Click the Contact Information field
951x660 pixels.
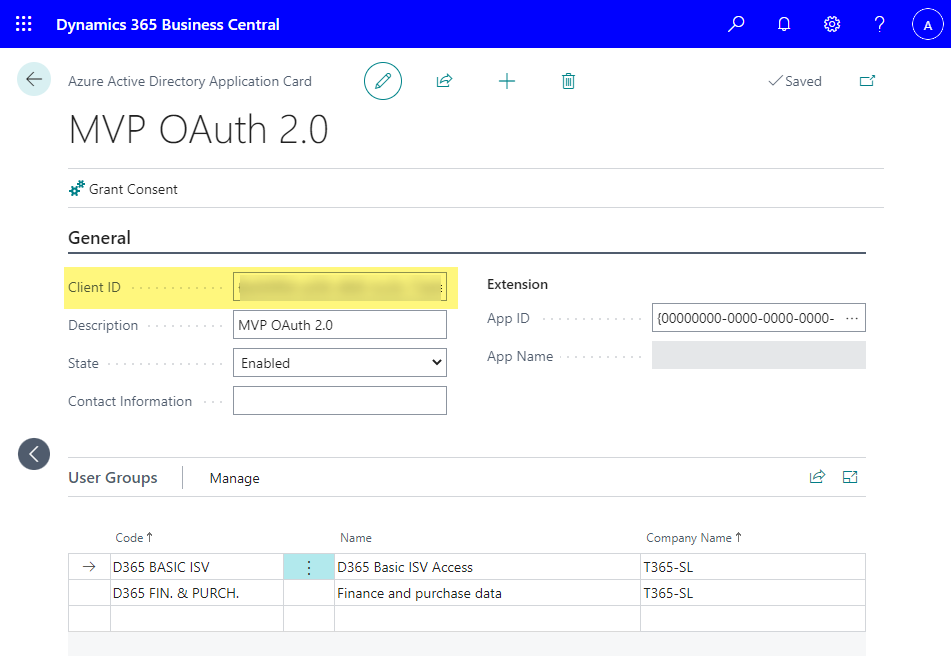tap(340, 401)
